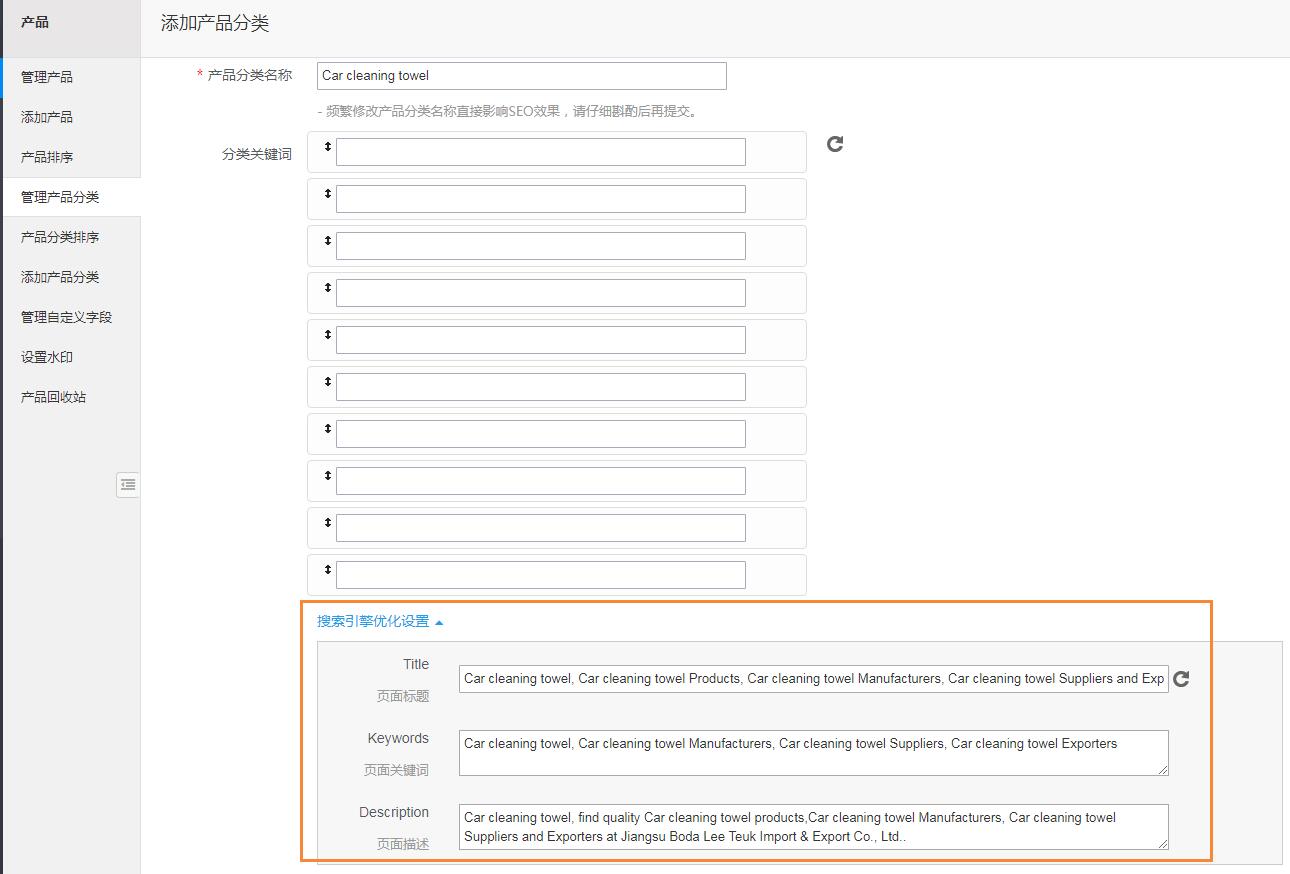The height and width of the screenshot is (874, 1290).
Task: Click the refresh icon next to Title field
Action: (1181, 679)
